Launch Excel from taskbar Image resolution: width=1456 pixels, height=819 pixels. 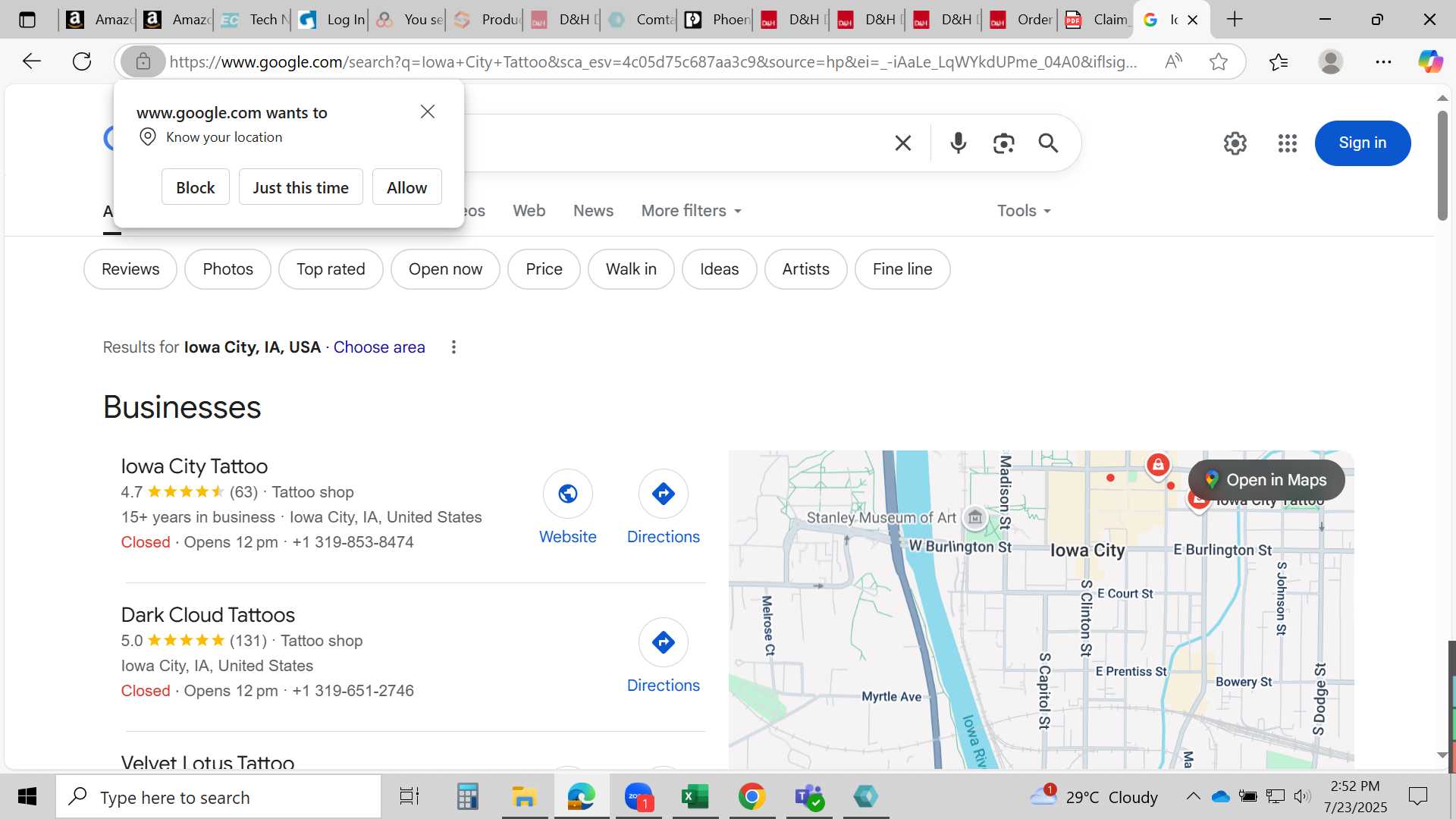[x=695, y=796]
